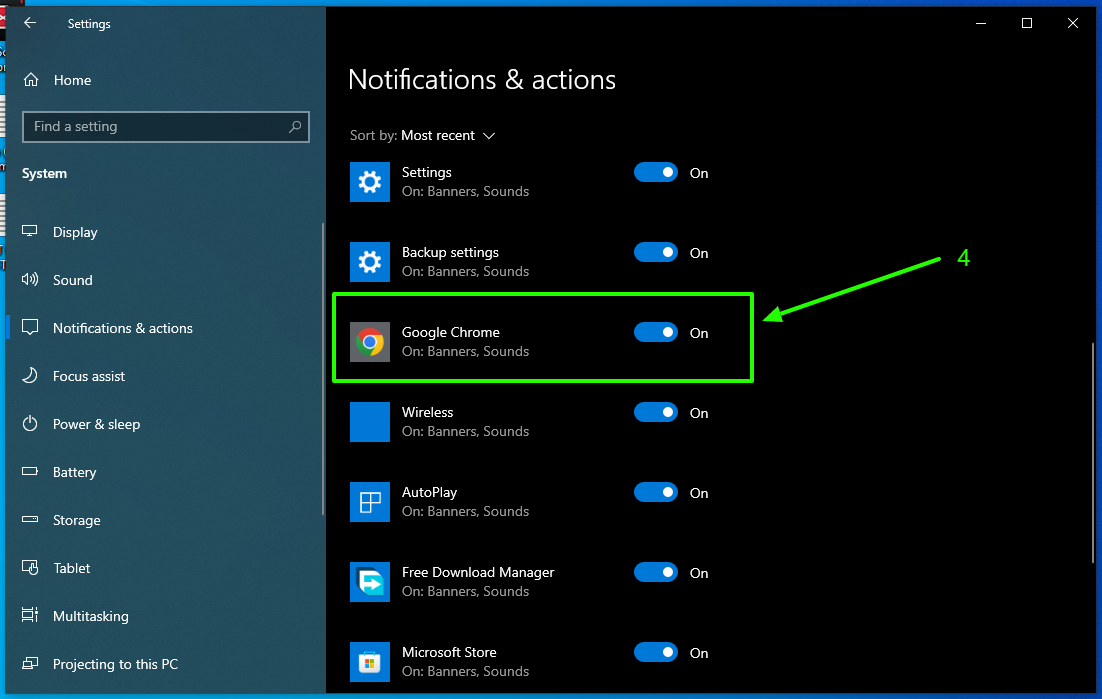Click the Focus assist moon icon
The width and height of the screenshot is (1102, 699).
[x=30, y=375]
